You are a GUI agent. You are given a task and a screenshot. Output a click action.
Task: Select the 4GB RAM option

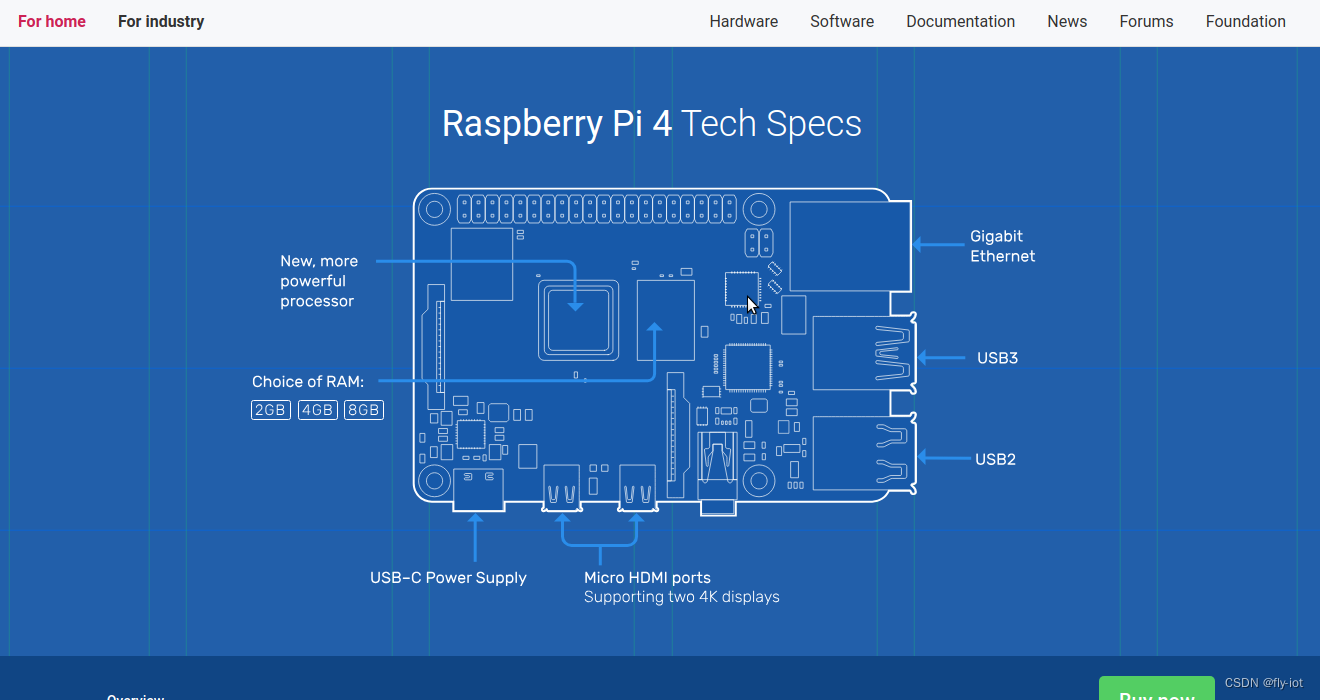317,410
